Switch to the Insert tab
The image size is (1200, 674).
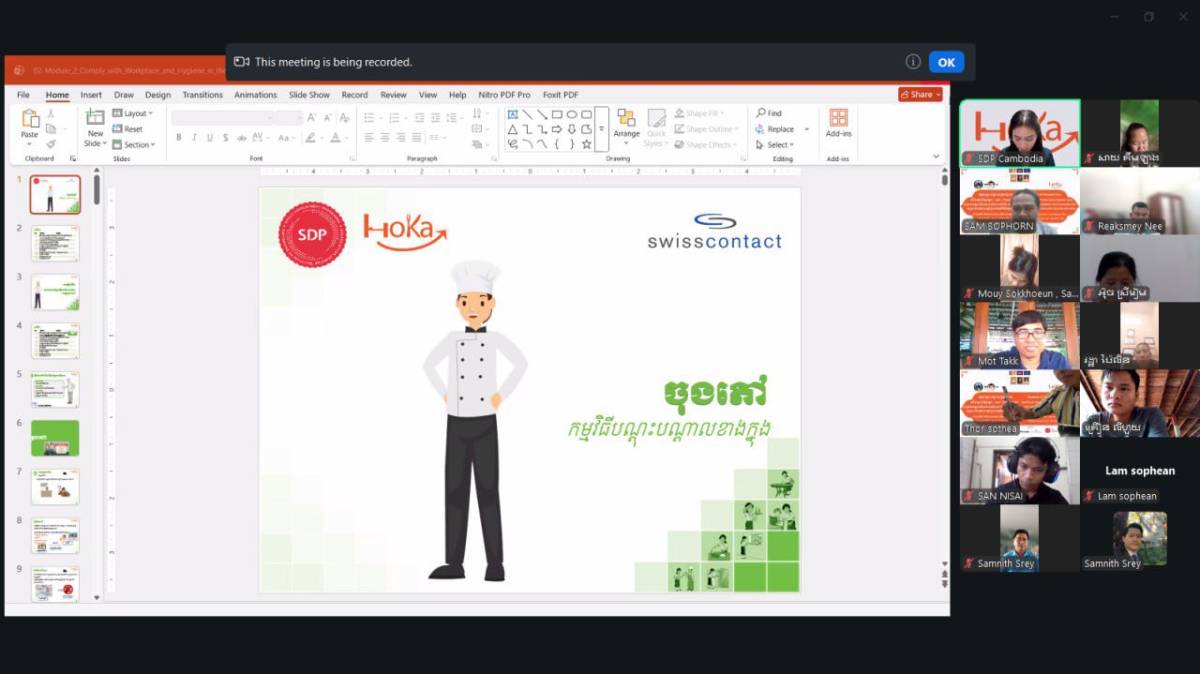[91, 95]
